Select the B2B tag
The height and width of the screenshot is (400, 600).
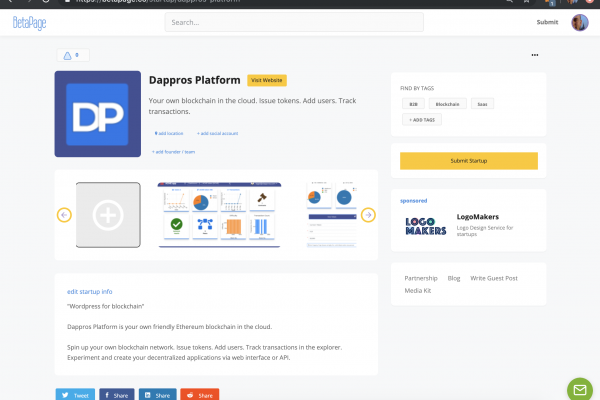click(x=413, y=104)
